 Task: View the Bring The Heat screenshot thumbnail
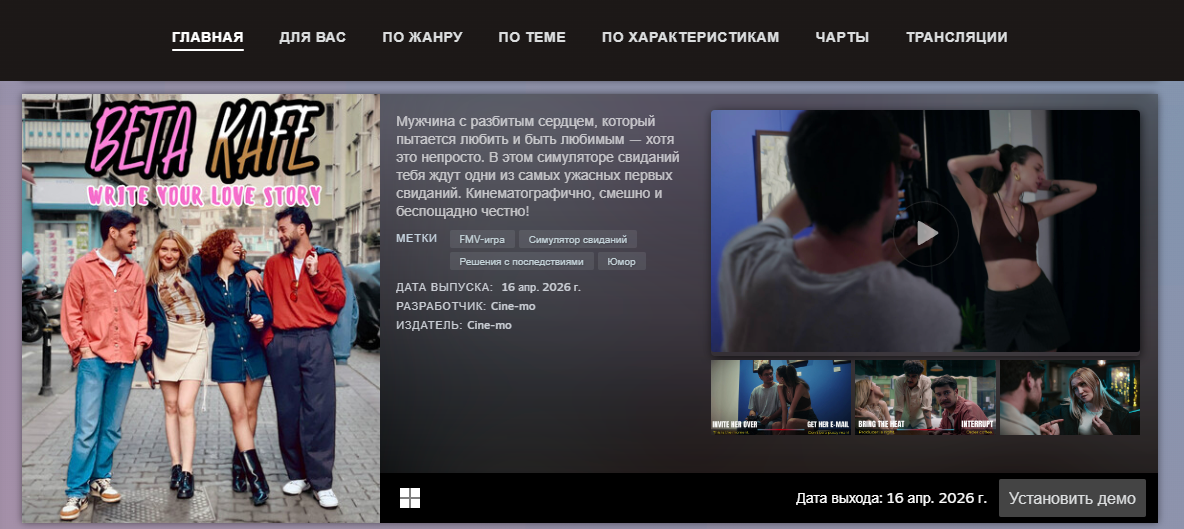[x=925, y=397]
